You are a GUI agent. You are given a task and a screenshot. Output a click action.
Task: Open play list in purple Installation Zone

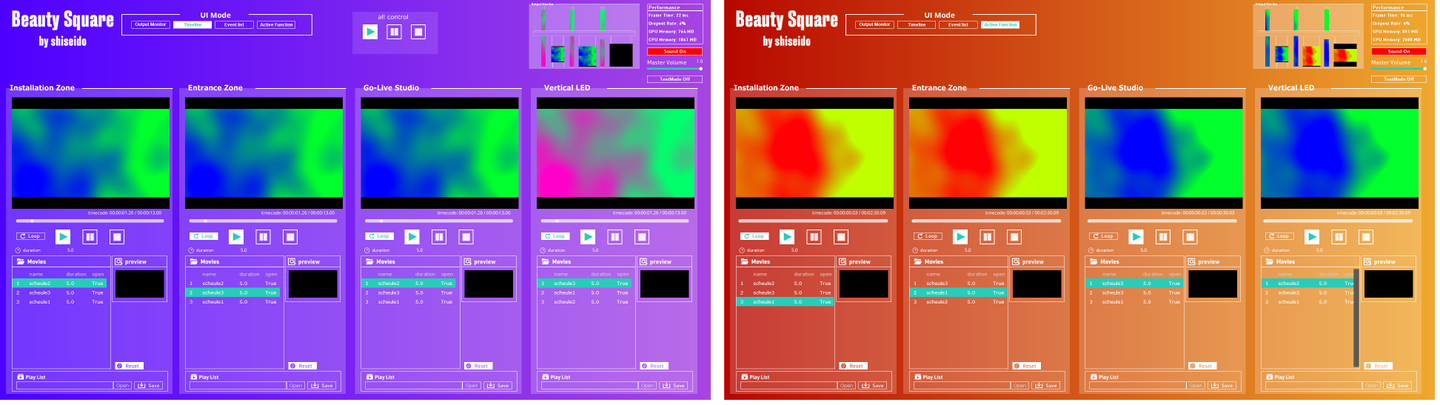click(121, 385)
